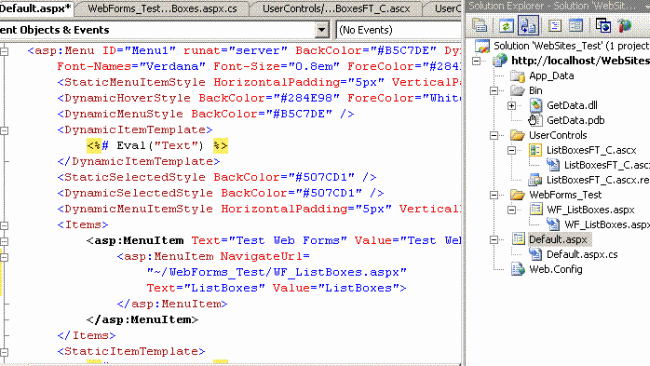Click the Solution Explorer panel title bar
This screenshot has height=366, width=650.
click(557, 6)
